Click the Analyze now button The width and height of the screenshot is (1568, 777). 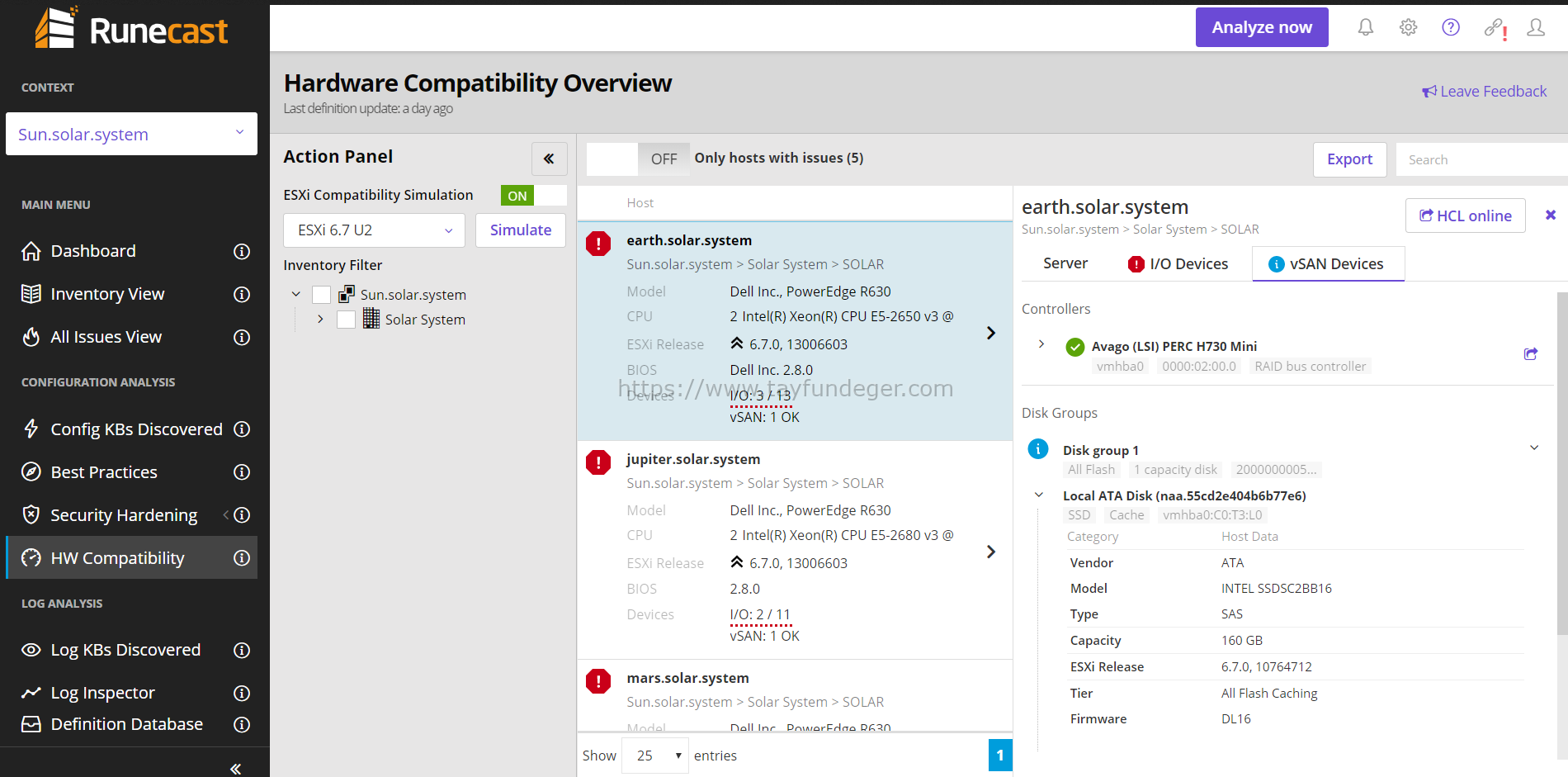[1262, 27]
